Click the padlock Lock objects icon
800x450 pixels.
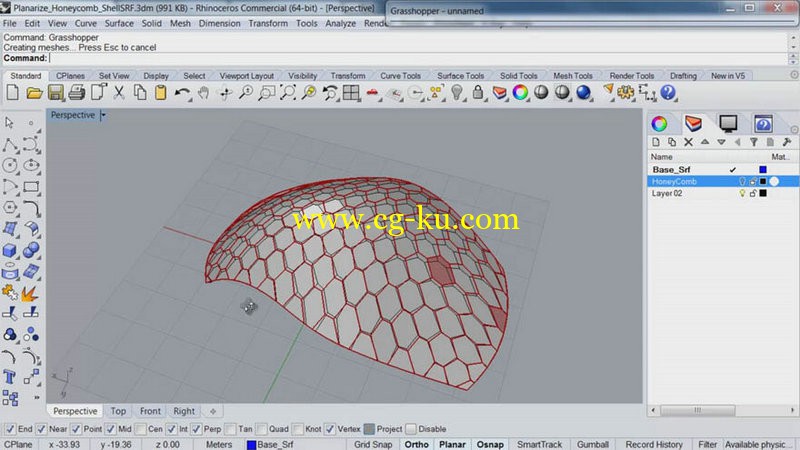coord(478,93)
